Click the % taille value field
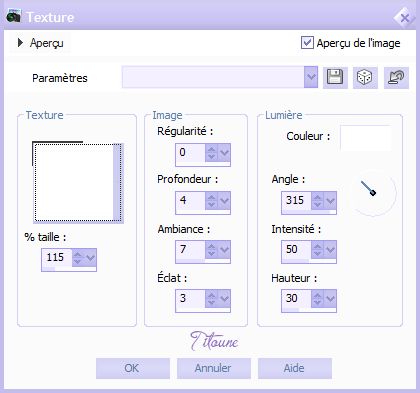Viewport: 420px width, 393px height. tap(57, 257)
